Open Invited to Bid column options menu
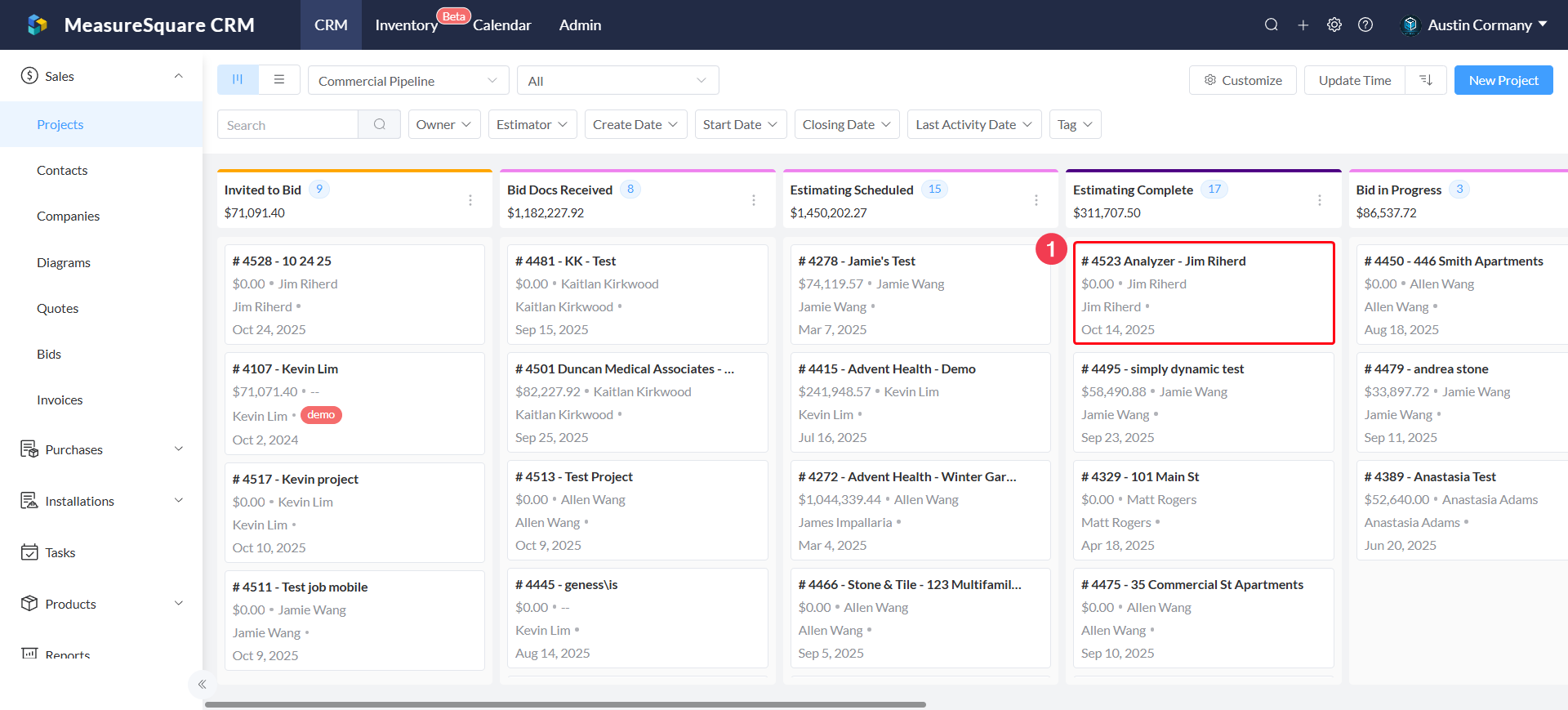Image resolution: width=1568 pixels, height=710 pixels. [x=470, y=200]
